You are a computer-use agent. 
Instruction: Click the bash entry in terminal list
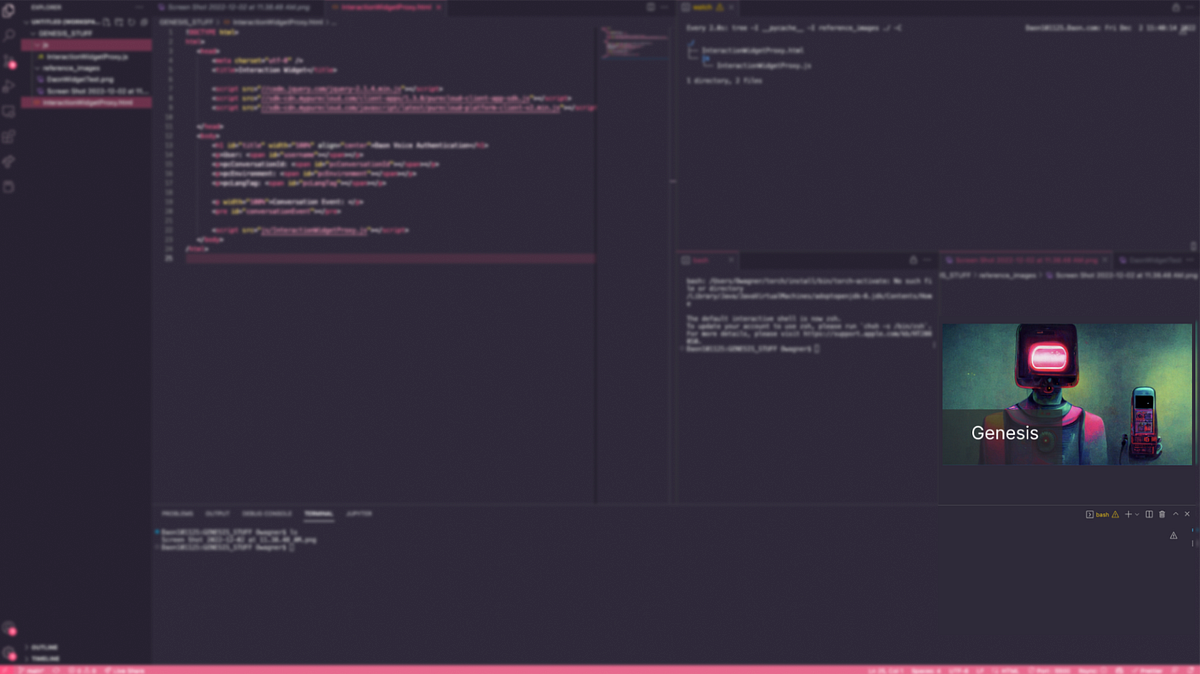[1101, 513]
